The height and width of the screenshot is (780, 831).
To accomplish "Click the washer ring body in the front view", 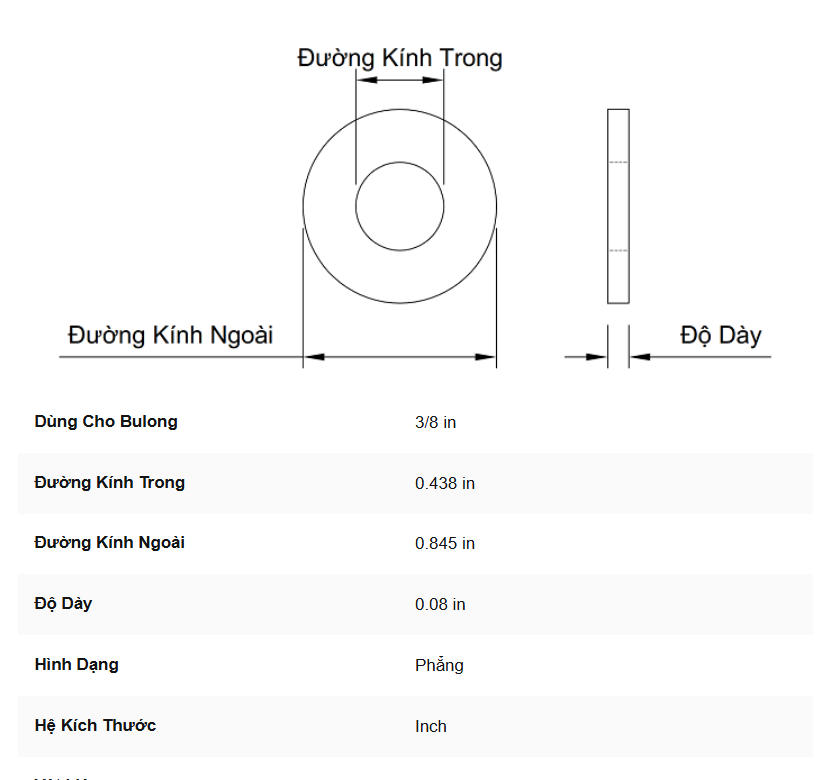I will 330,207.
